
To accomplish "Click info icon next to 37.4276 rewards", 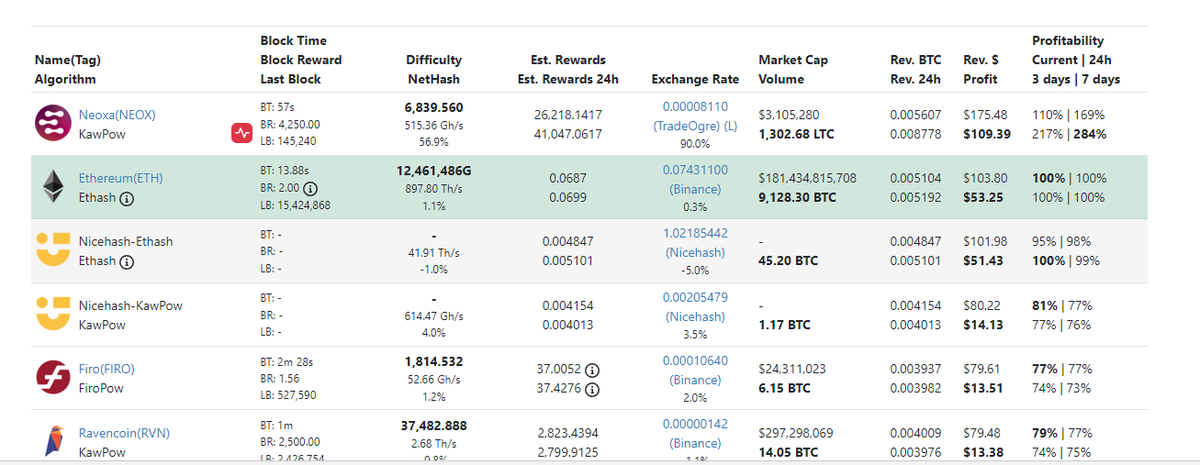I will pos(591,389).
